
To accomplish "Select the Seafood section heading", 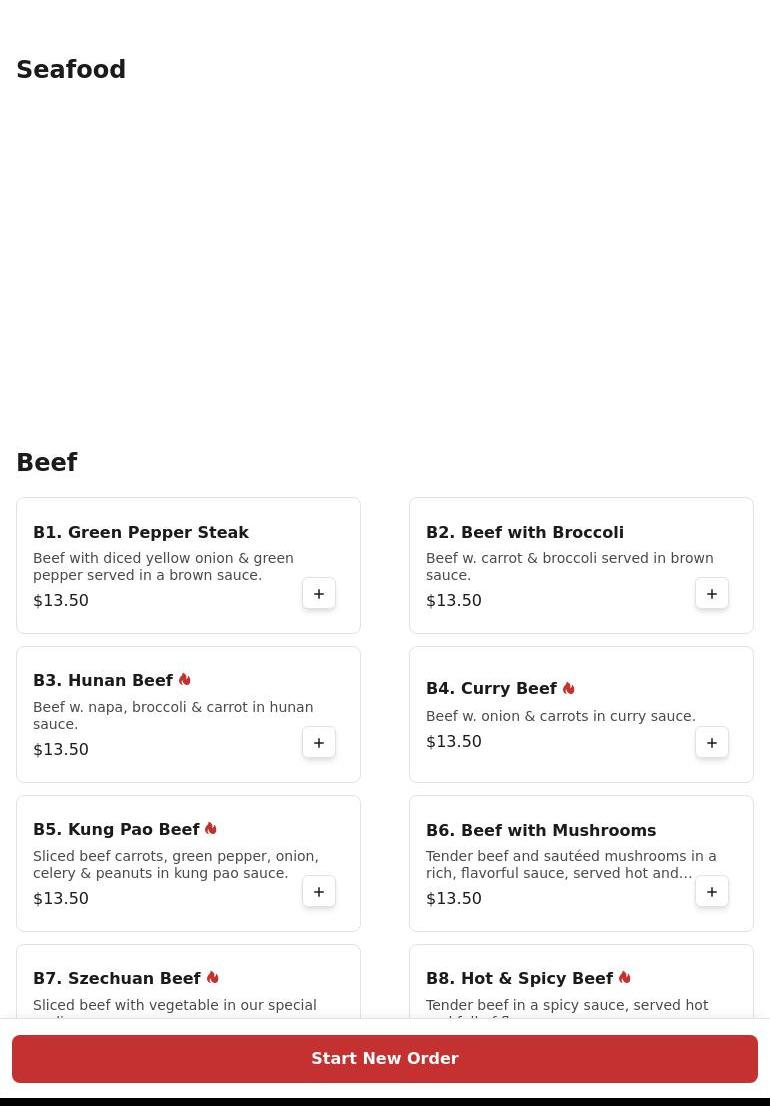I will (x=71, y=70).
